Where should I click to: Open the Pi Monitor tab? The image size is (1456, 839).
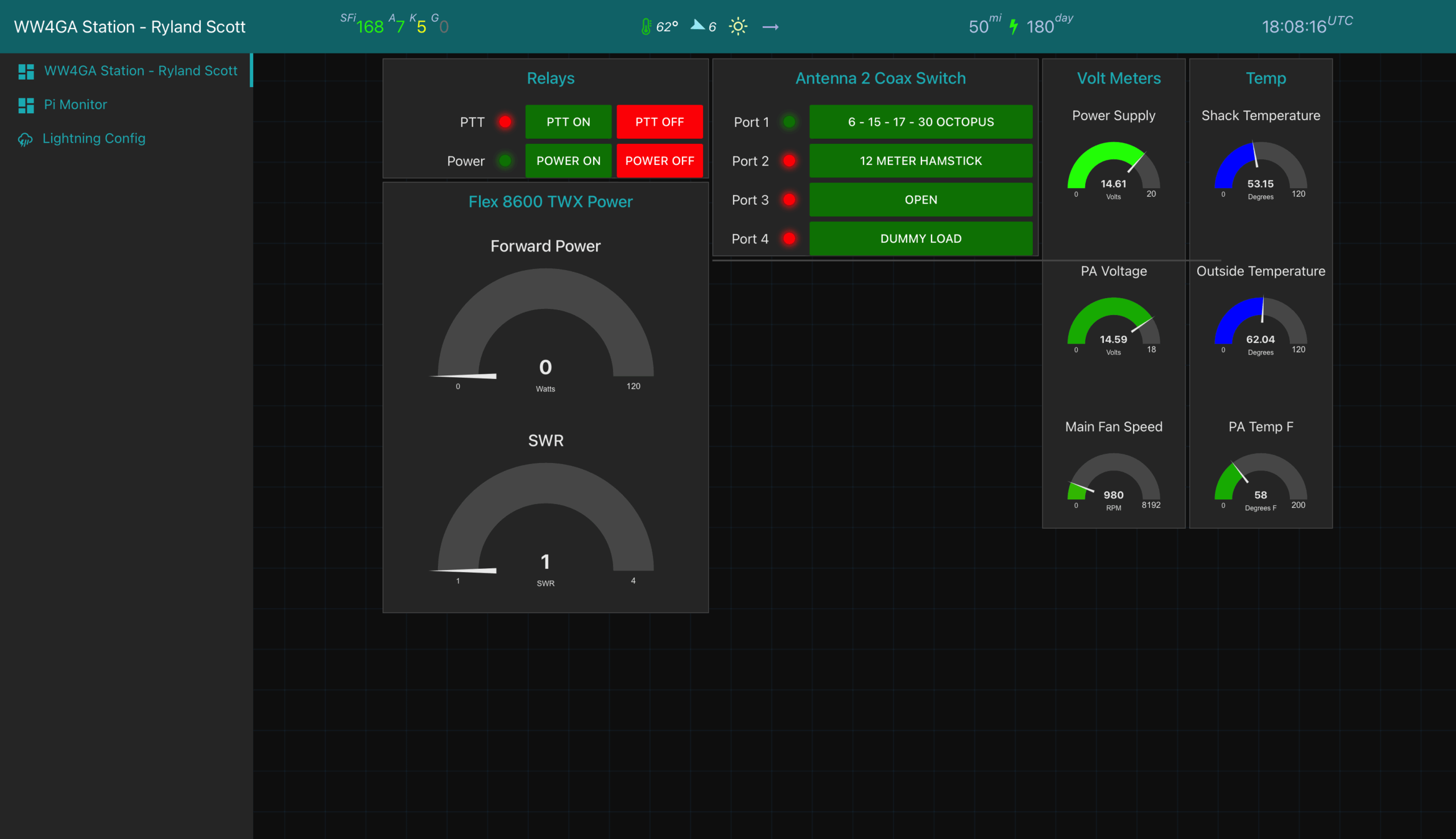pos(76,105)
